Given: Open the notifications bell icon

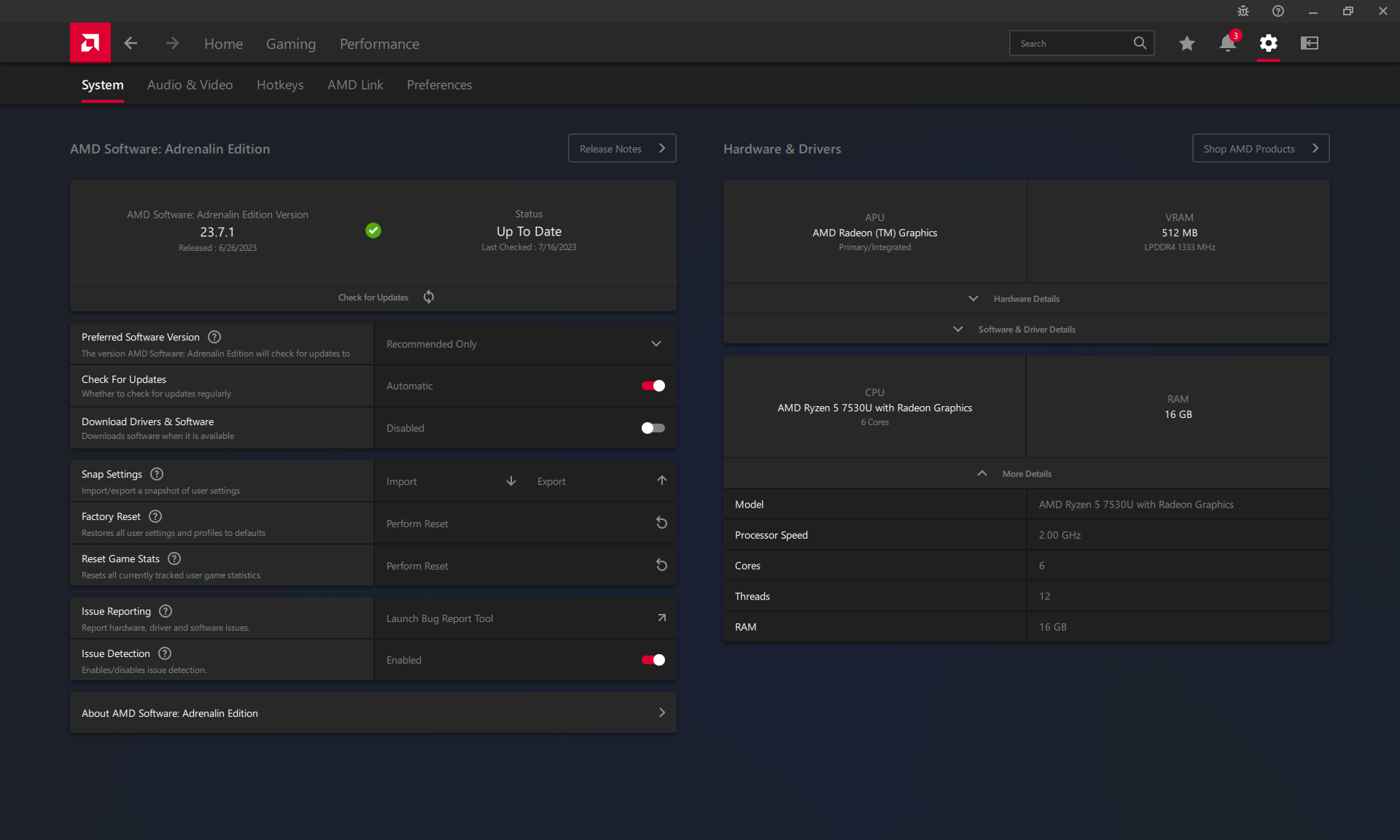Looking at the screenshot, I should (1228, 43).
